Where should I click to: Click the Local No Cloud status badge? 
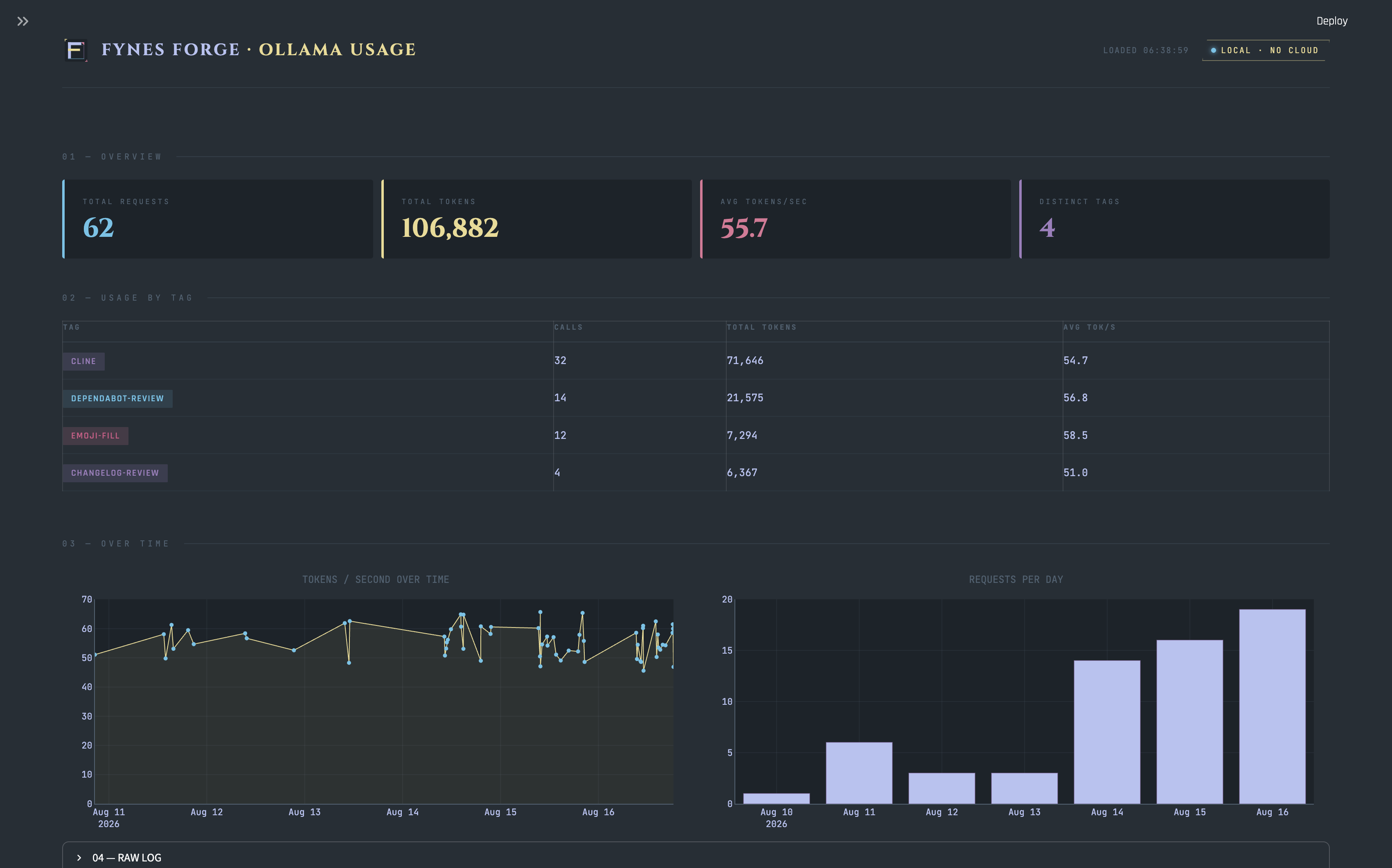(x=1265, y=51)
